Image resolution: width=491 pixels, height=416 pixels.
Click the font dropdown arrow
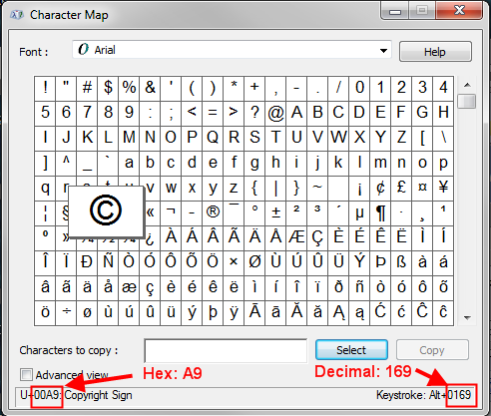(x=384, y=51)
